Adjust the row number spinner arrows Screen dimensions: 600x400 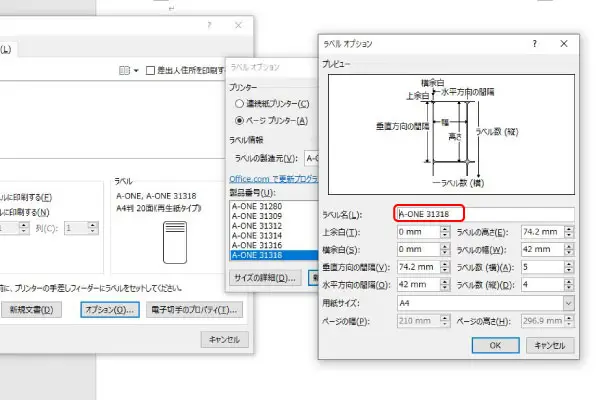tap(24, 228)
